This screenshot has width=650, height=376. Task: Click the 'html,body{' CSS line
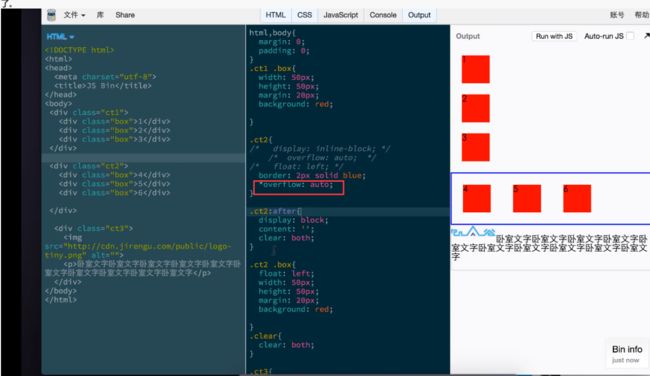click(272, 32)
